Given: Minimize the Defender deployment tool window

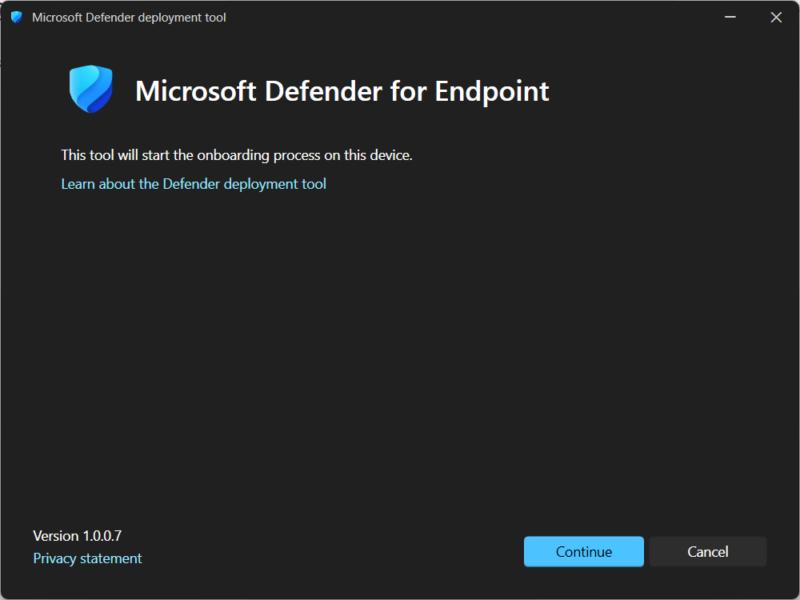Looking at the screenshot, I should coord(730,17).
